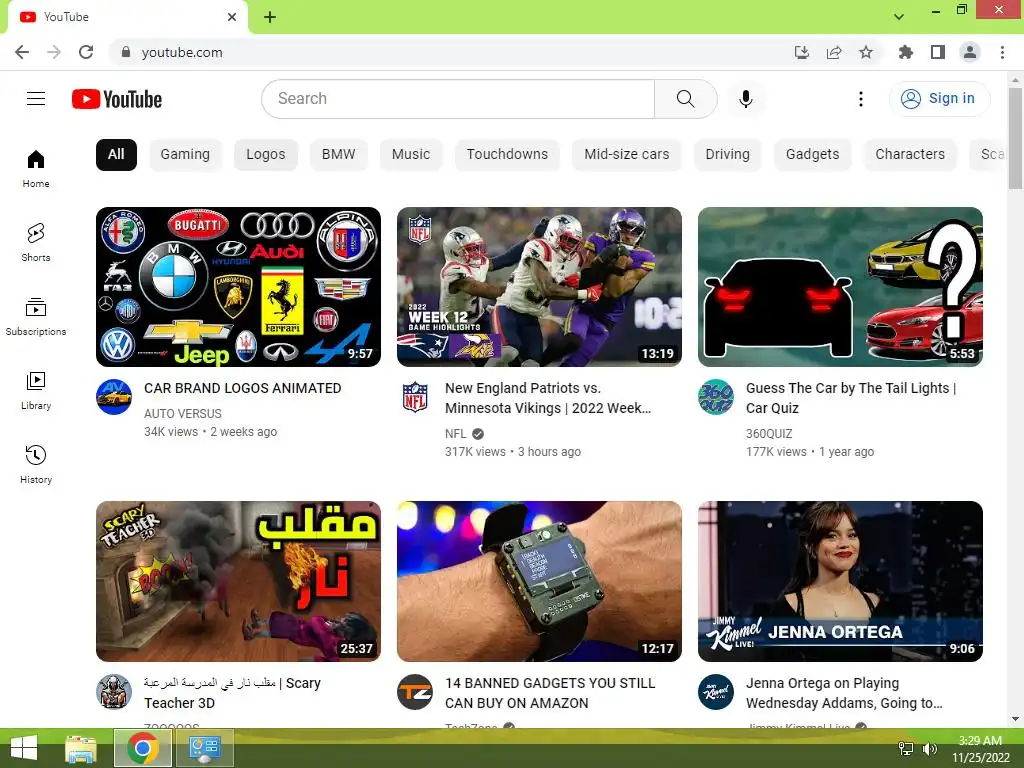Screen dimensions: 1024x768
Task: Open 360QUIZ channel name link
Action: (769, 434)
